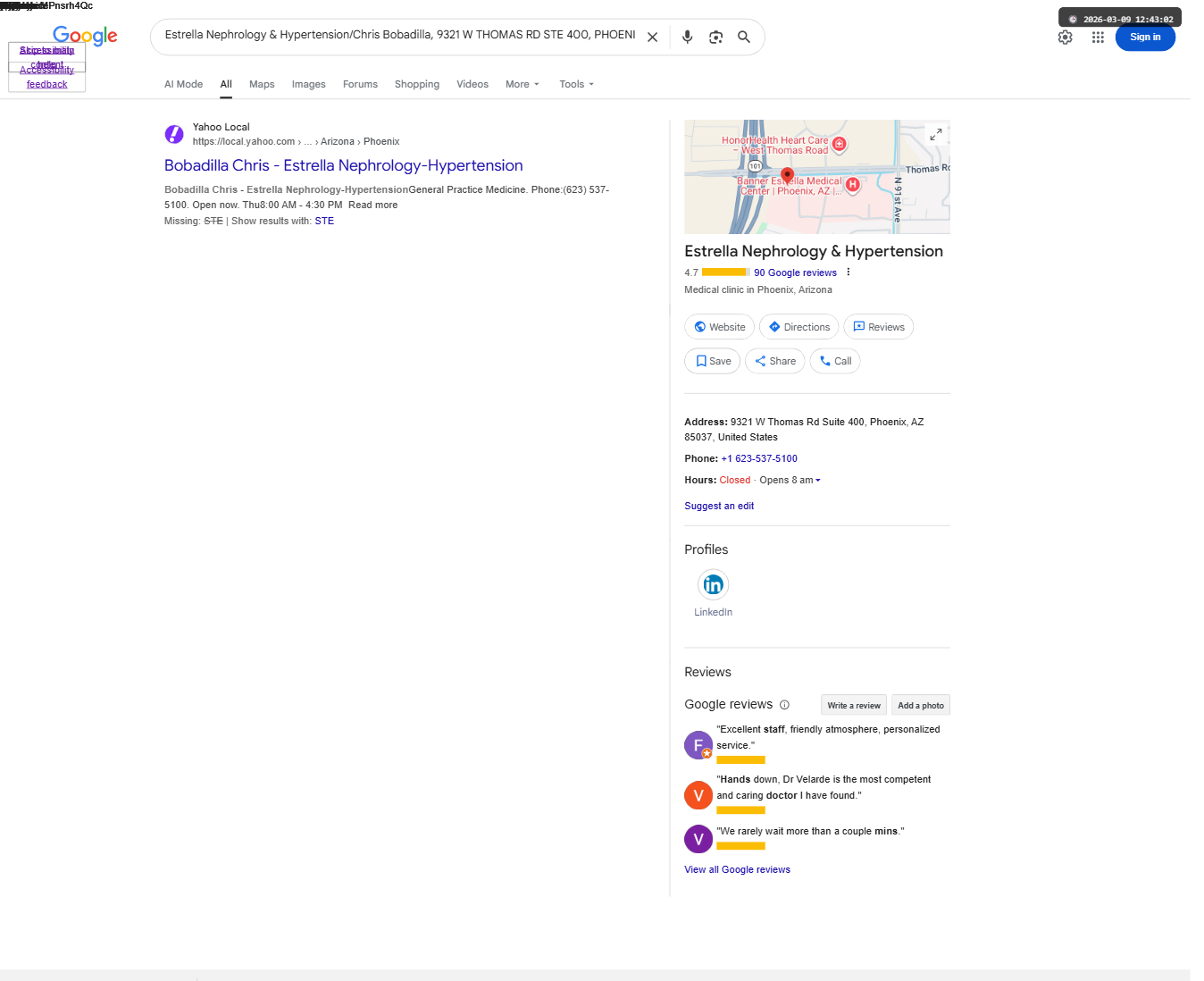Open quick settings gear icon
This screenshot has width=1204, height=981.
click(x=1066, y=38)
